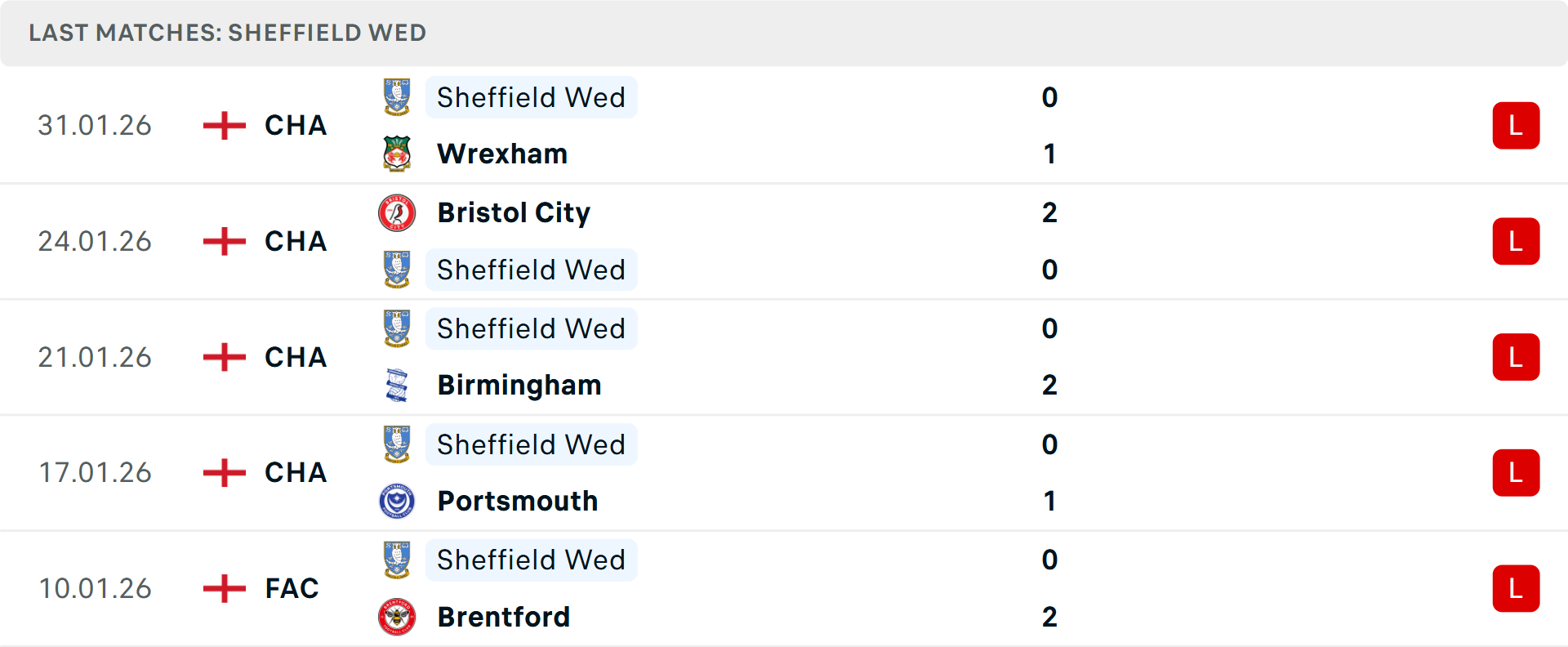Open the Brentford team link
This screenshot has width=1568, height=647.
[504, 617]
